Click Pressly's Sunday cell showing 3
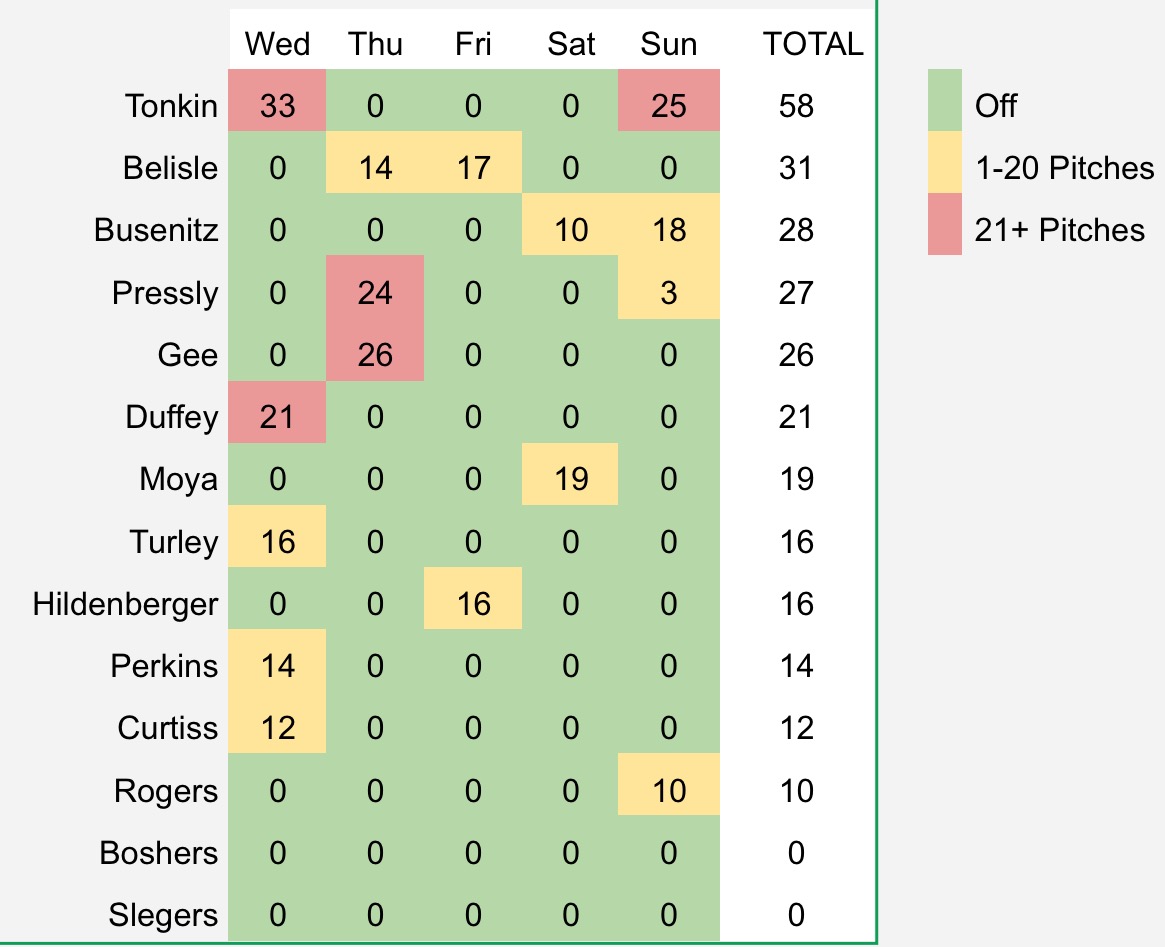Screen dimensions: 1165x947 click(x=669, y=292)
